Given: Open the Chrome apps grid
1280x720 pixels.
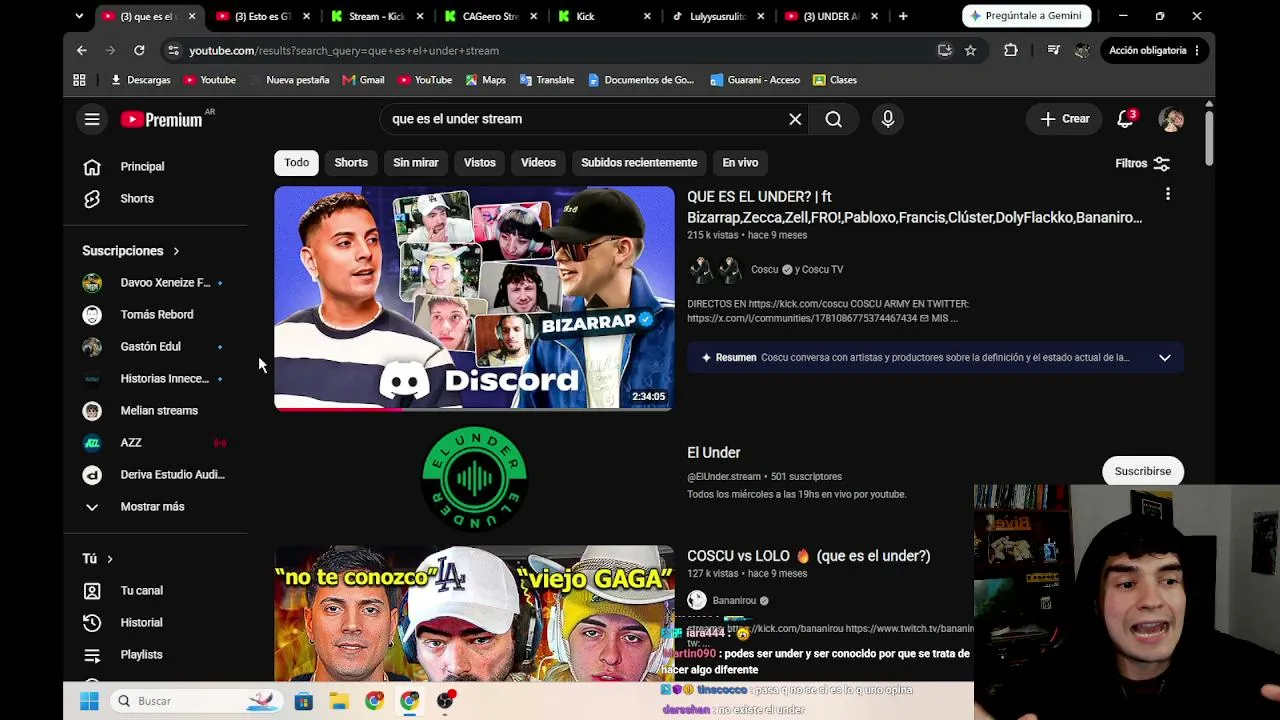Looking at the screenshot, I should pyautogui.click(x=79, y=80).
